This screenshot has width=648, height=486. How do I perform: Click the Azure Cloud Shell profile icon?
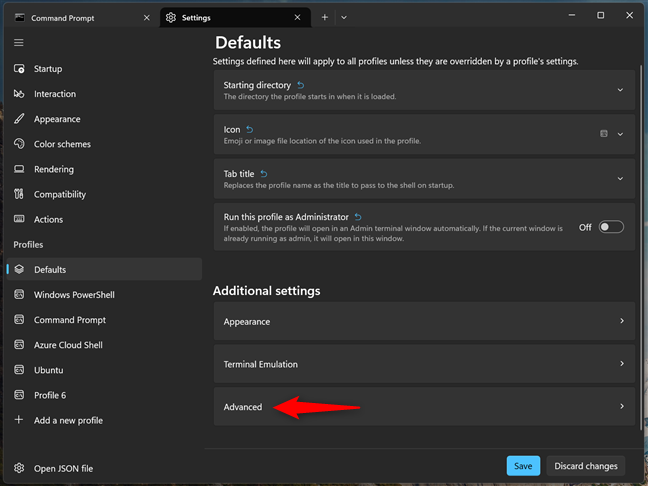coord(19,345)
